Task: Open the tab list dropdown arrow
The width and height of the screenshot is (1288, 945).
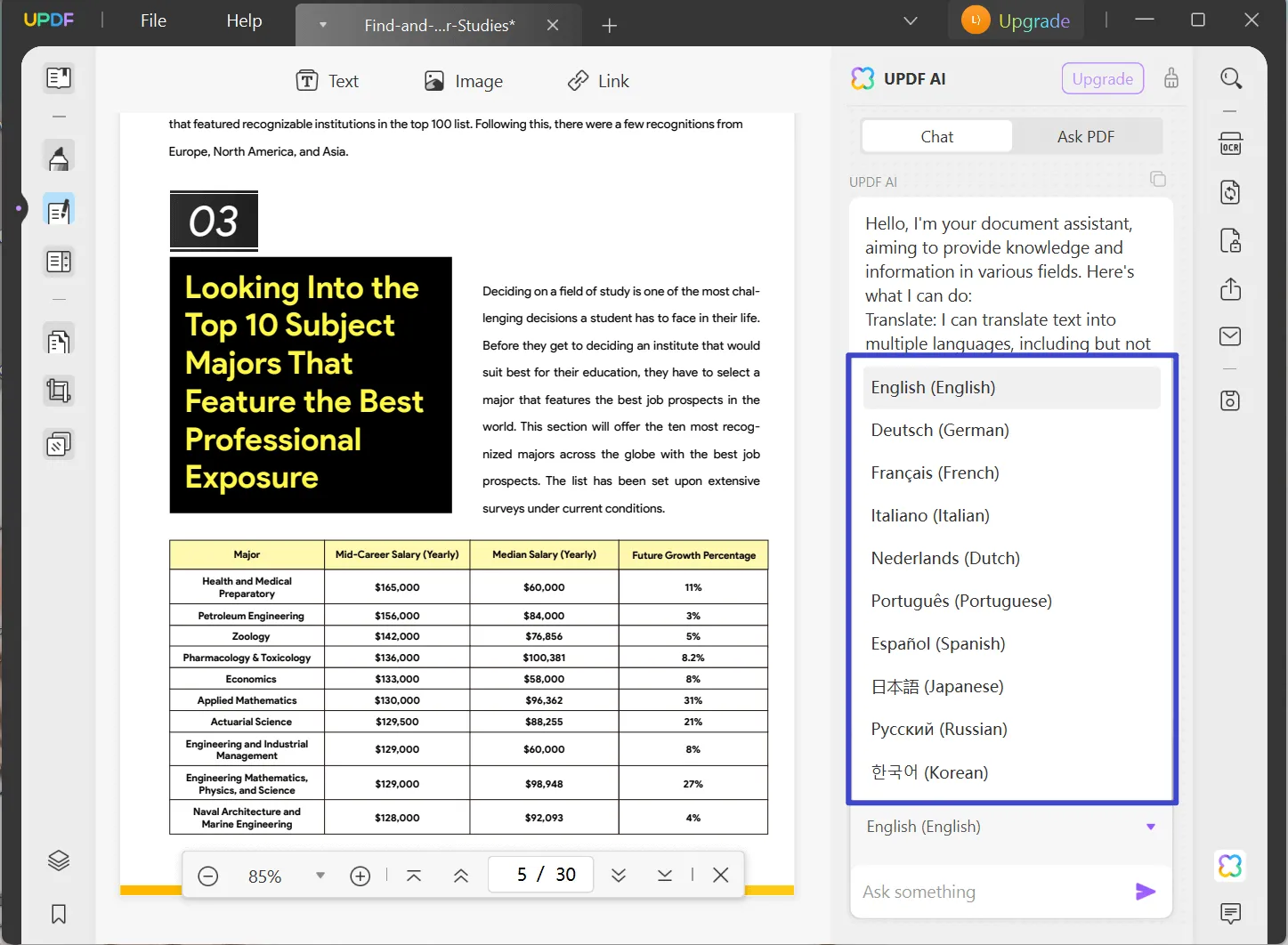Action: (x=910, y=21)
